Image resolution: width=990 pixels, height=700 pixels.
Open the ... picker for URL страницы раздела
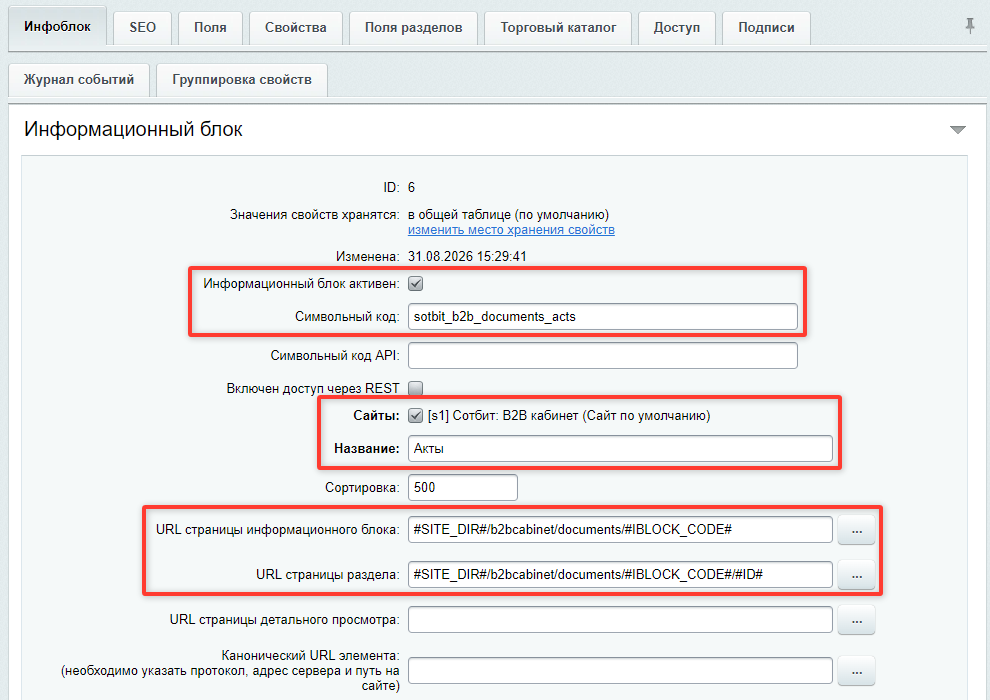tap(856, 574)
